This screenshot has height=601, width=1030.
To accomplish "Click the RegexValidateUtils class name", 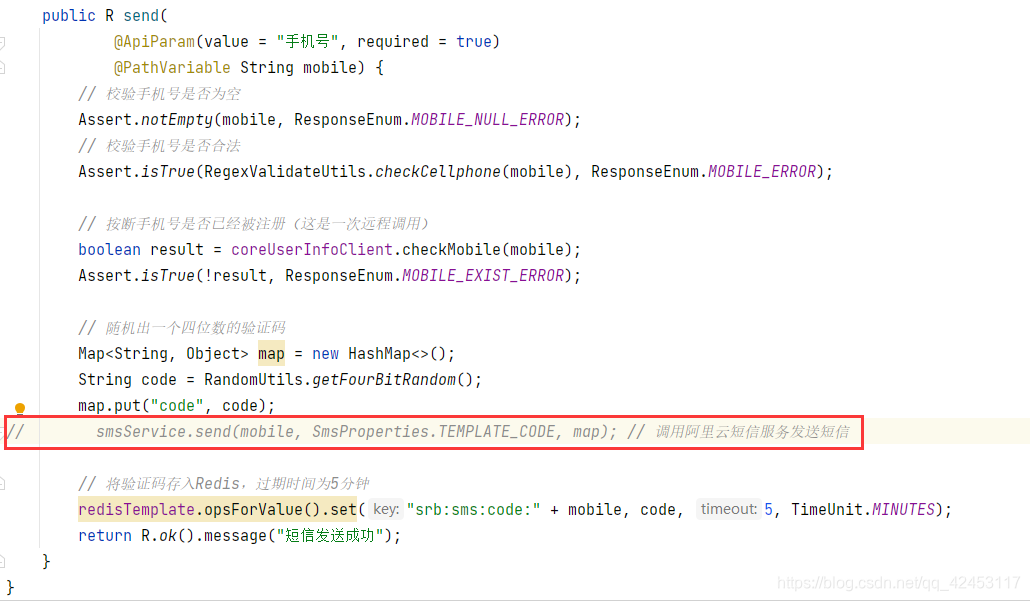I will (285, 172).
